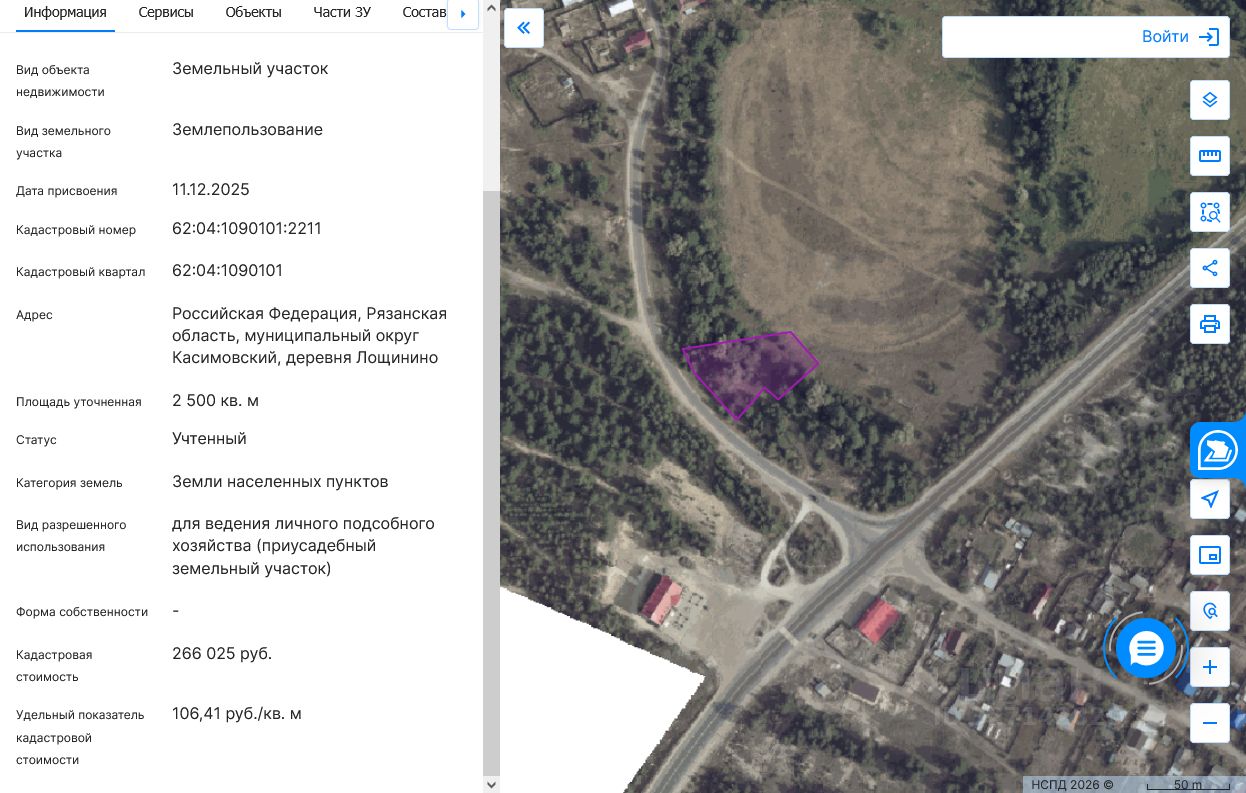
Task: Click the Кадастровый номер label
Action: 76,230
